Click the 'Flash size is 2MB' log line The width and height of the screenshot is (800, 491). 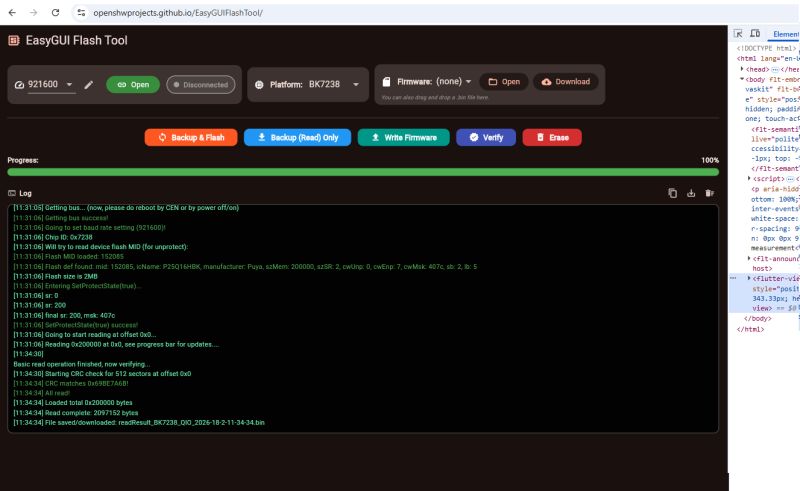tap(55, 277)
